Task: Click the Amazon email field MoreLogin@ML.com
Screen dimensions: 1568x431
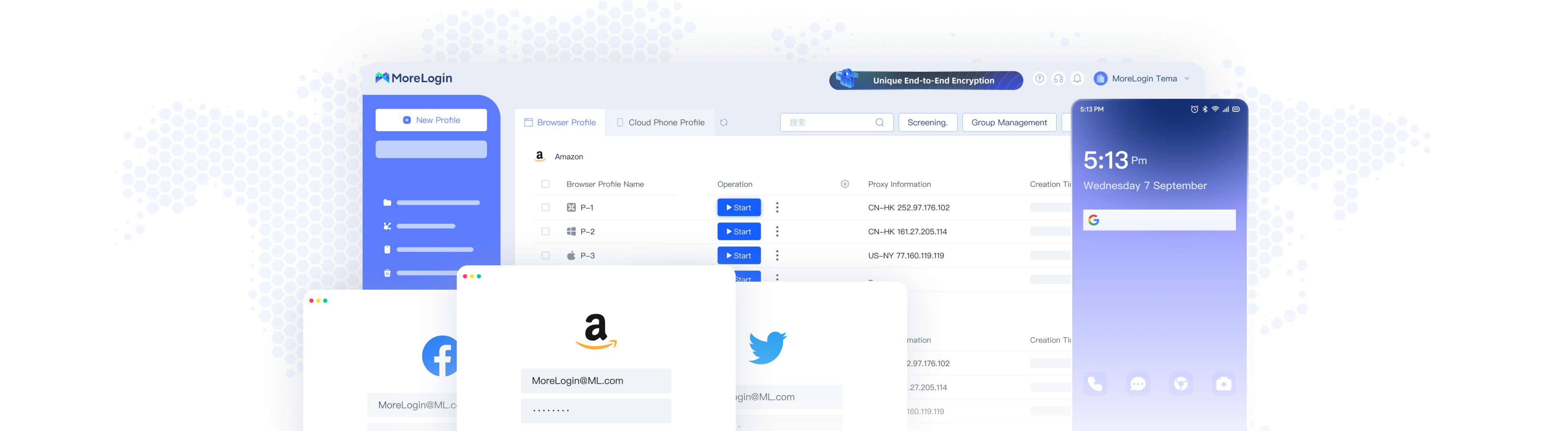Action: 596,380
